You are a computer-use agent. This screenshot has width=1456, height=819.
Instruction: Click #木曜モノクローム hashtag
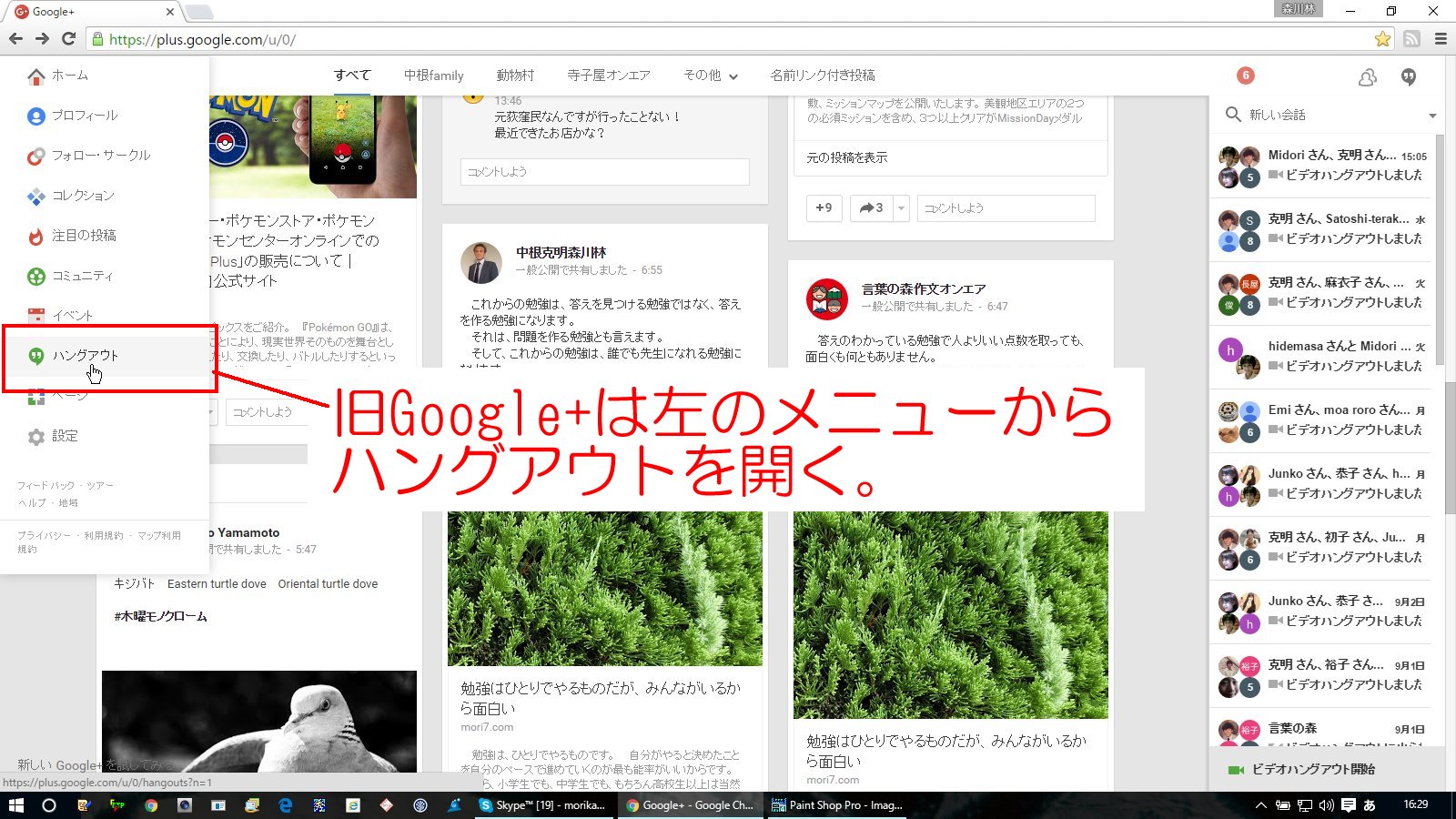tap(160, 616)
